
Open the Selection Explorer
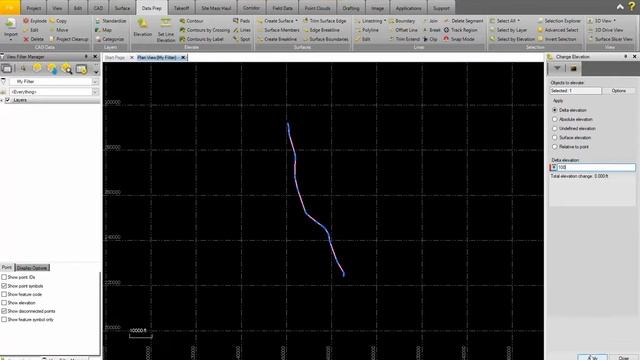pos(559,21)
